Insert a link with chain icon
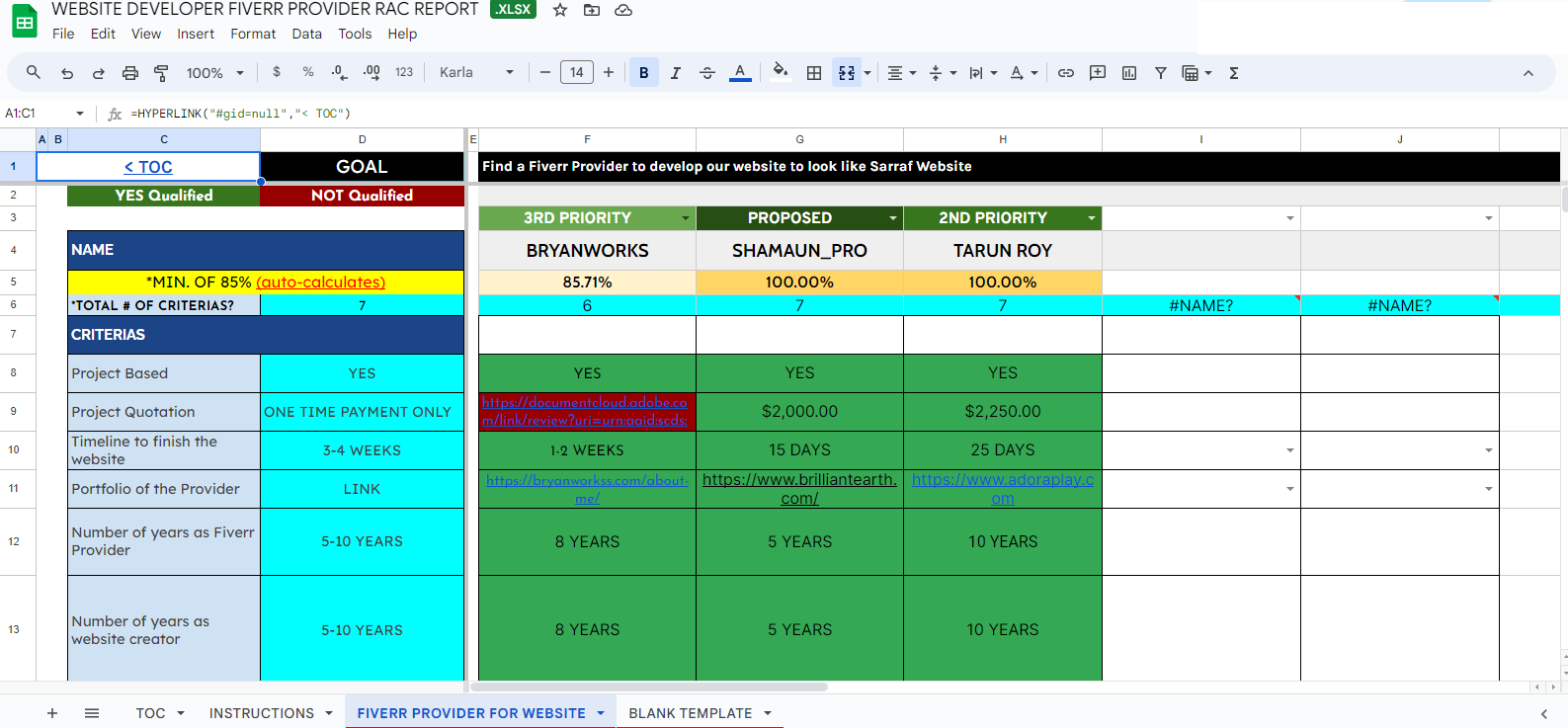The width and height of the screenshot is (1568, 728). [1066, 73]
